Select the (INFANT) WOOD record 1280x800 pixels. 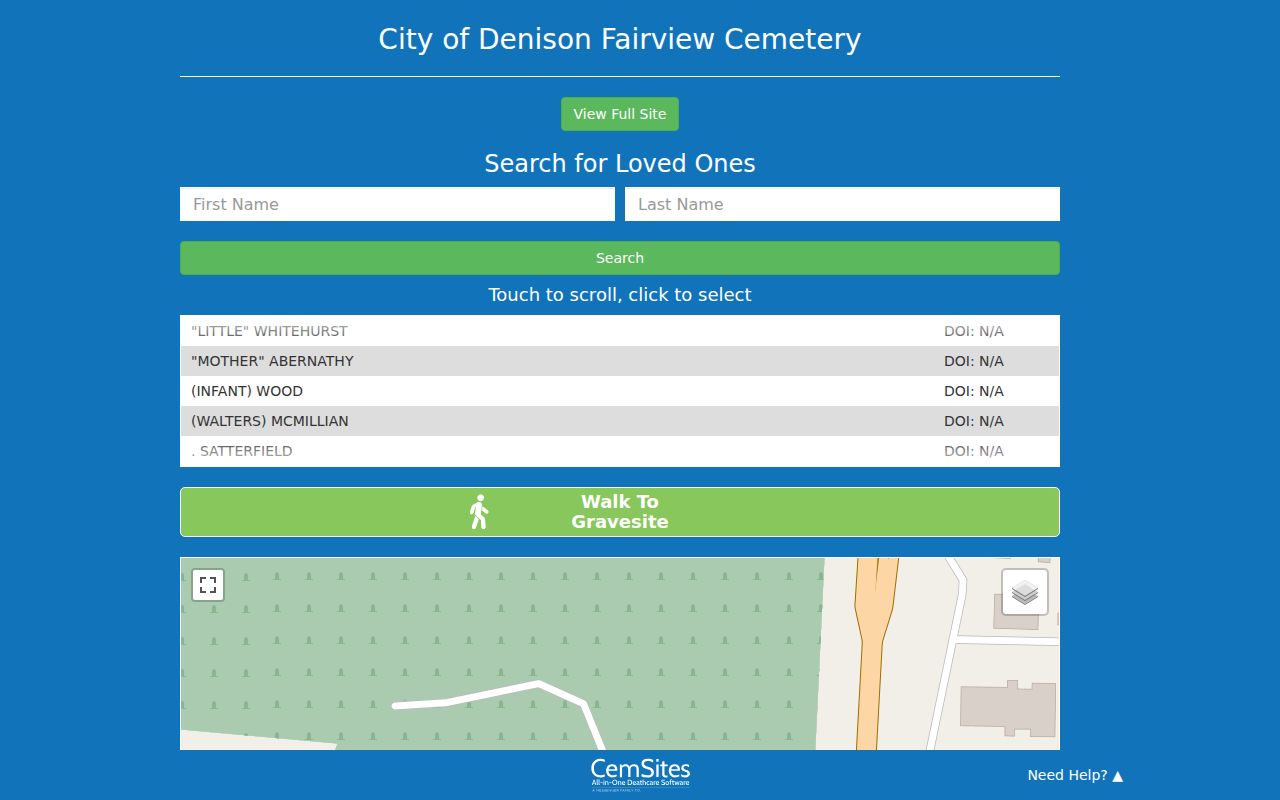(620, 391)
